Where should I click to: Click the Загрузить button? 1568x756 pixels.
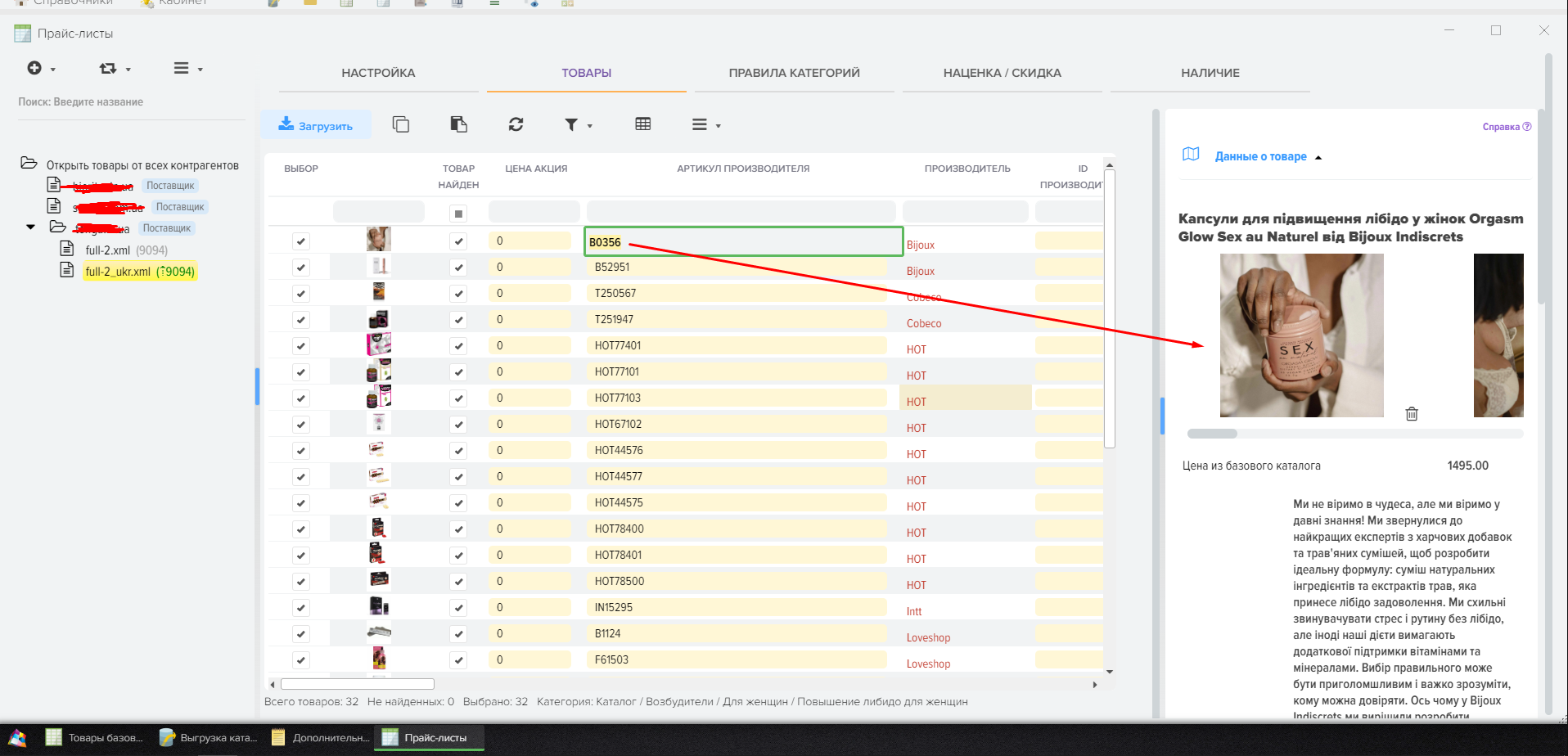tap(316, 125)
